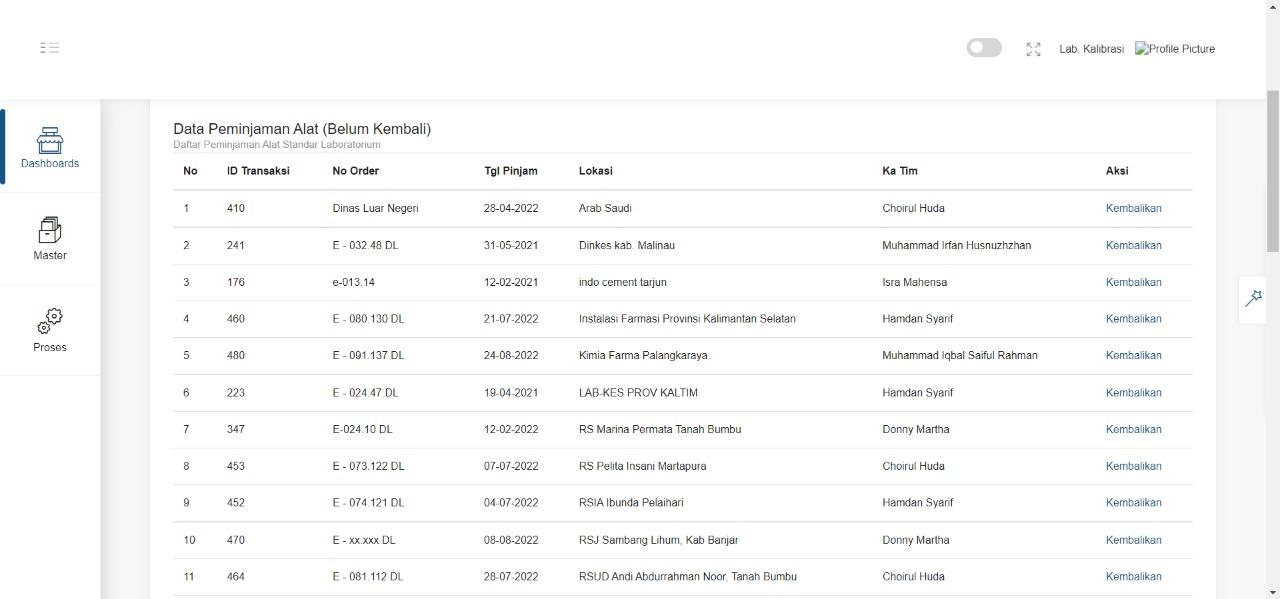1280x599 pixels.
Task: Open the Profile Picture menu
Action: (x=1175, y=49)
